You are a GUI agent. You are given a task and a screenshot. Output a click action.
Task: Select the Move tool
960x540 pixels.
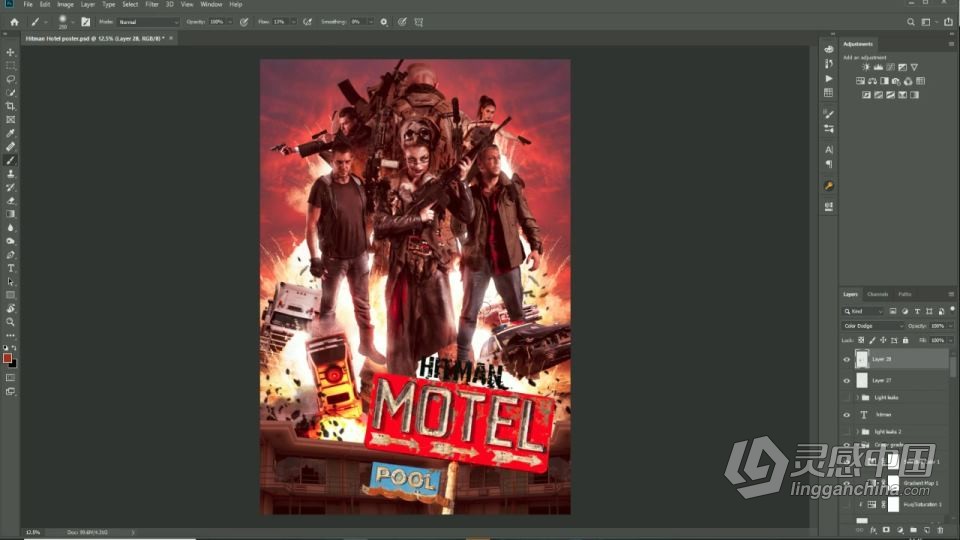(x=10, y=52)
